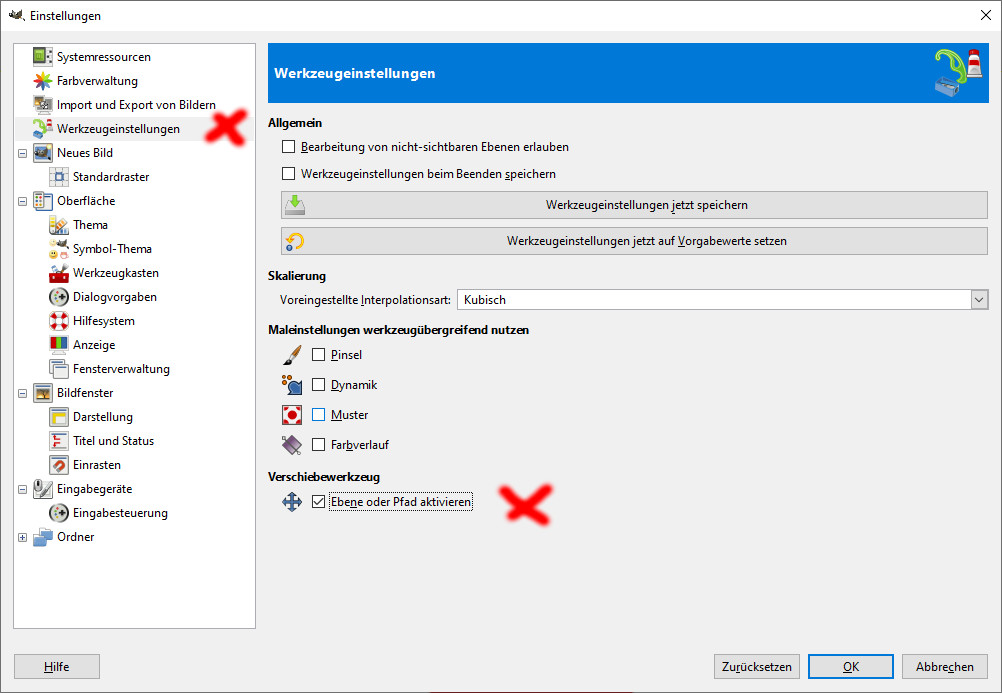Click the Zurücksetzen button
Screen dimensions: 1002x693
click(757, 667)
